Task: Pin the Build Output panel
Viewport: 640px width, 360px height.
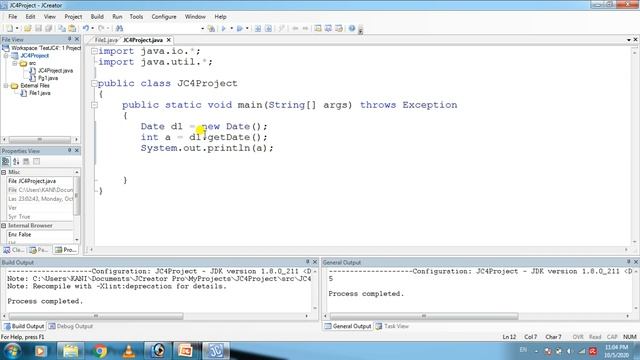Action: (308, 262)
